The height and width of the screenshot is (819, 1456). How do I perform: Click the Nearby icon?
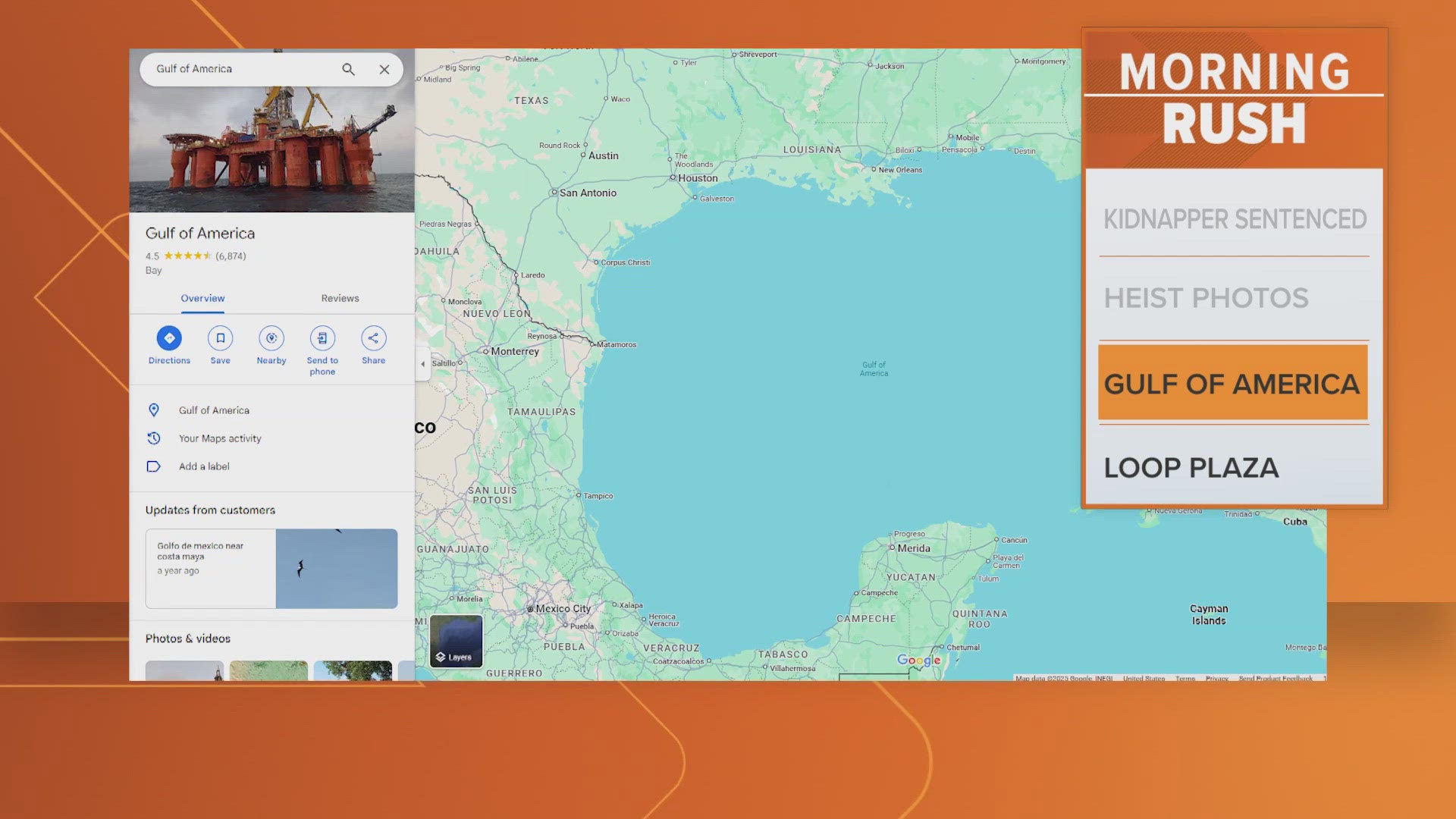coord(271,338)
